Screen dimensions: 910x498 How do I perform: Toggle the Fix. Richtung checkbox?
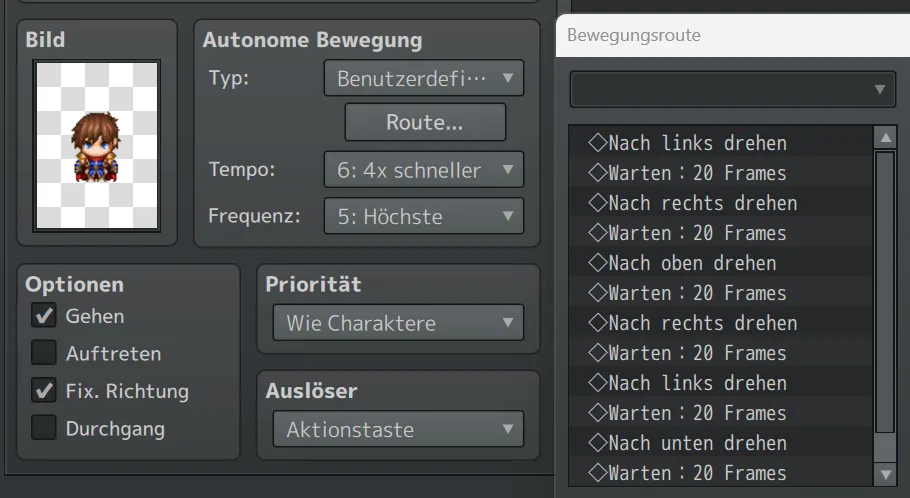coord(44,391)
